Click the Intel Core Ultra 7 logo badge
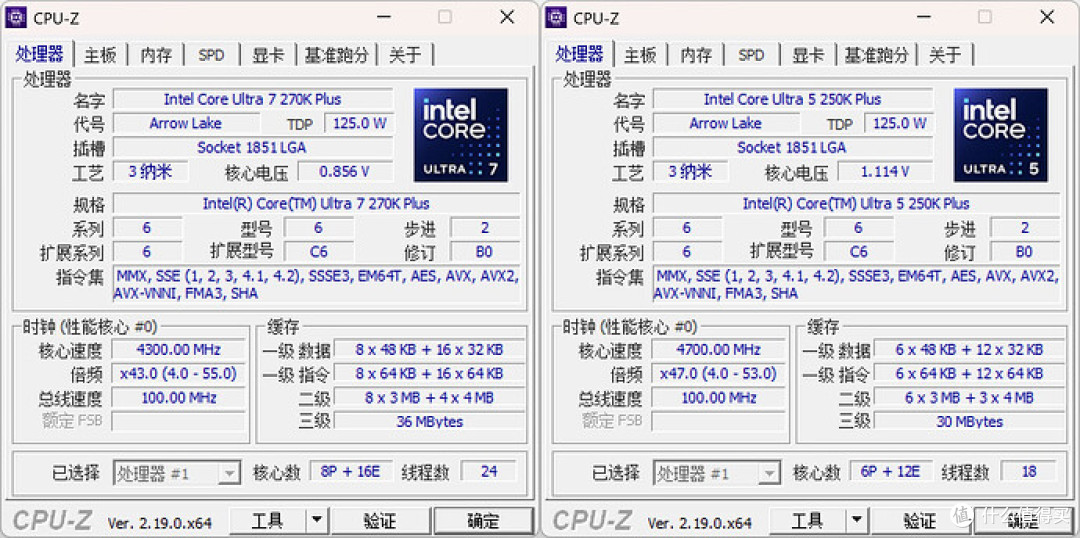Screen dimensions: 1080x538 point(461,135)
